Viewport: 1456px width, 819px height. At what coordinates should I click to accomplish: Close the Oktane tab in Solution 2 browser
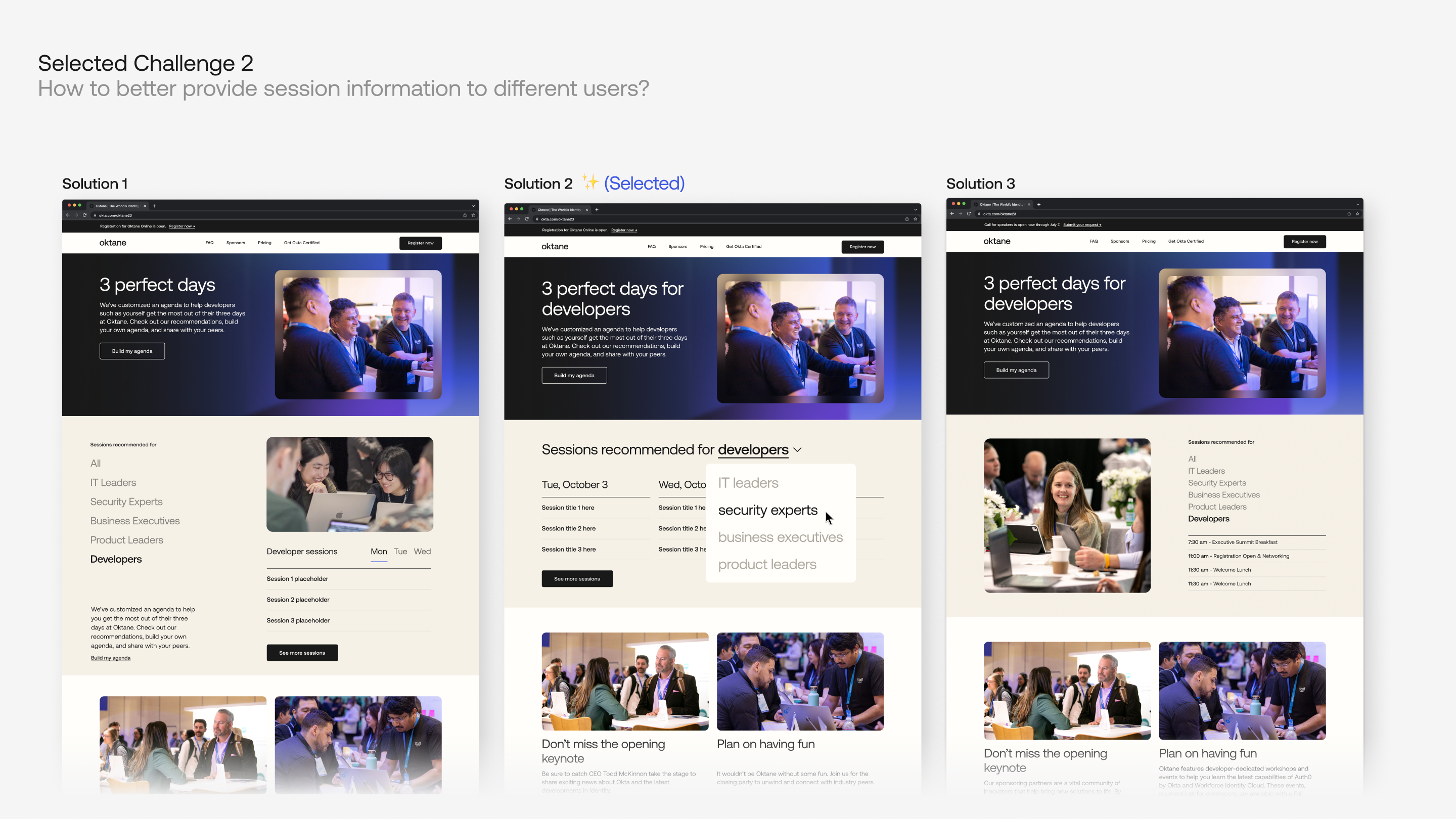pos(586,210)
